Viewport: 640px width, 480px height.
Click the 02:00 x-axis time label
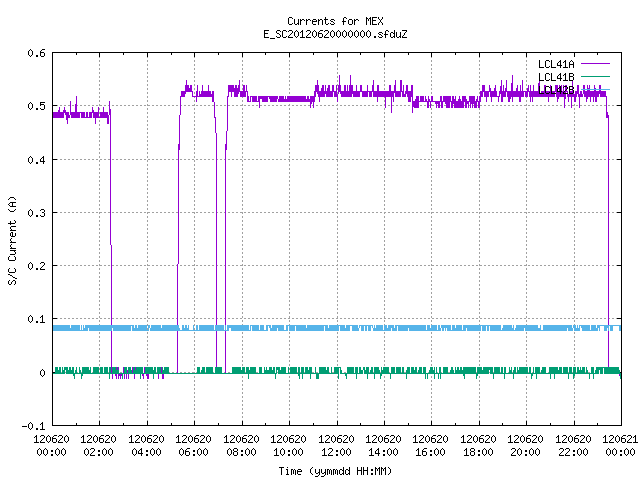tap(98, 452)
